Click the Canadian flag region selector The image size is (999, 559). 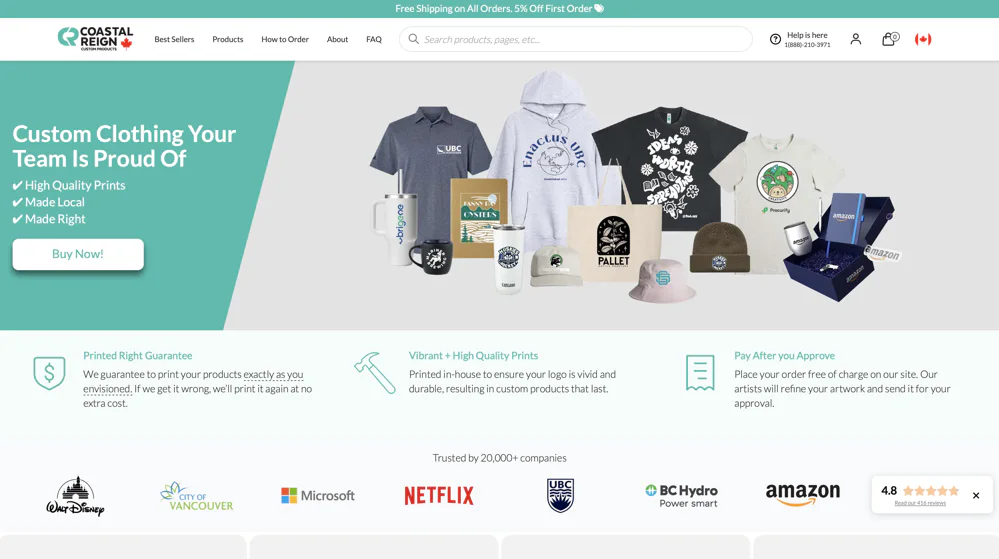click(923, 40)
